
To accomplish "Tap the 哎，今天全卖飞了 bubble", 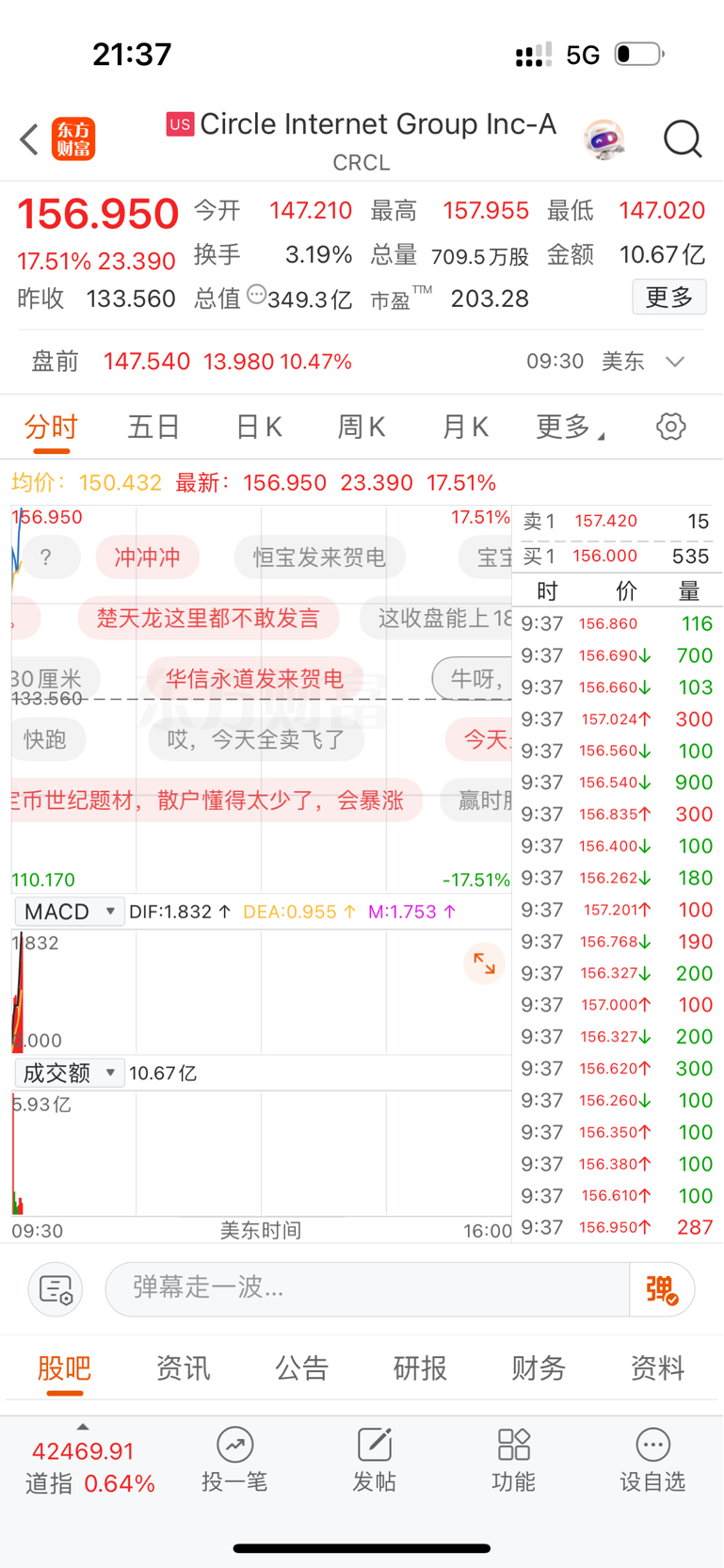I will tap(256, 739).
